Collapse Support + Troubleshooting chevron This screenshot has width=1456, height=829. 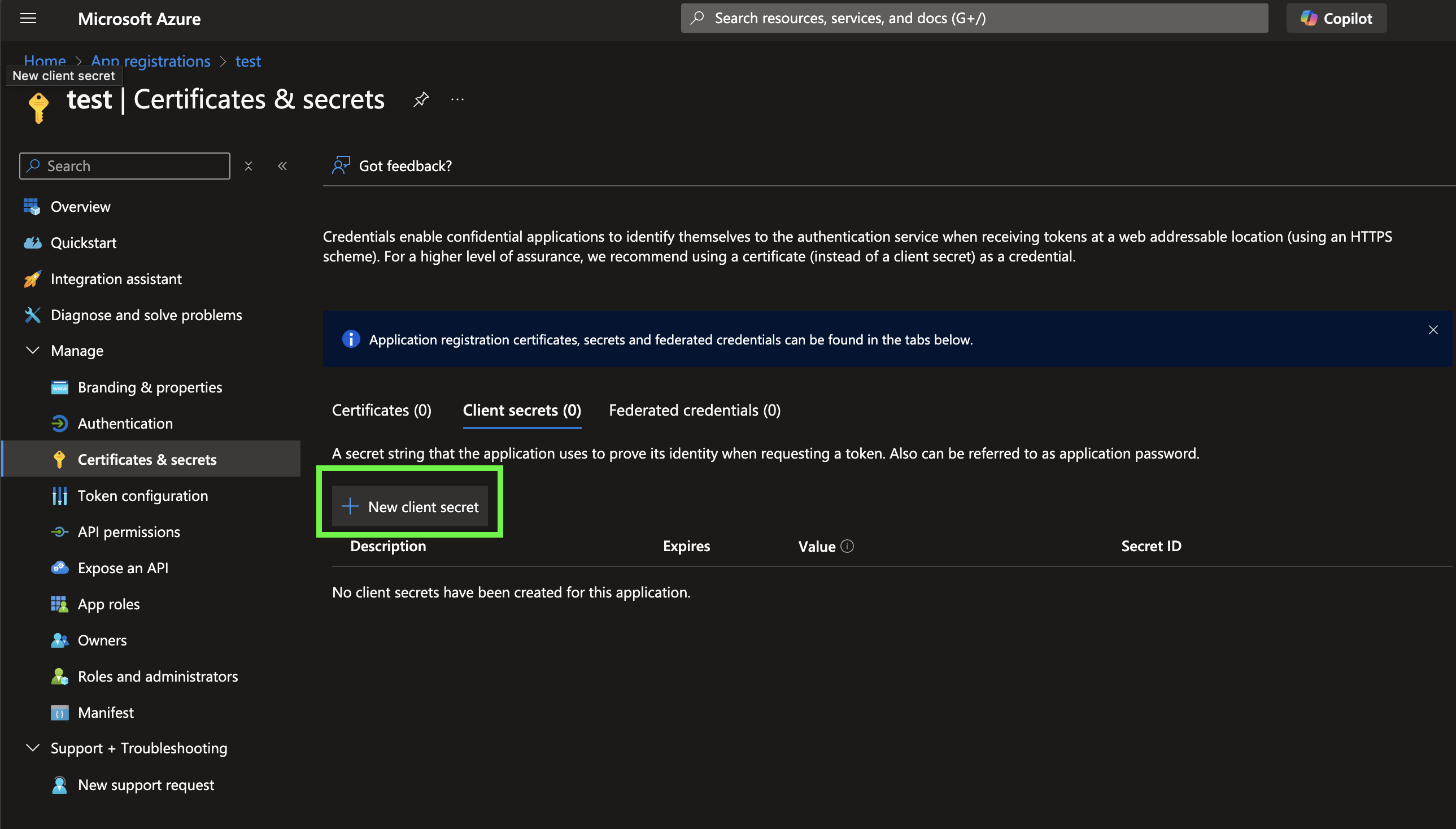coord(32,748)
